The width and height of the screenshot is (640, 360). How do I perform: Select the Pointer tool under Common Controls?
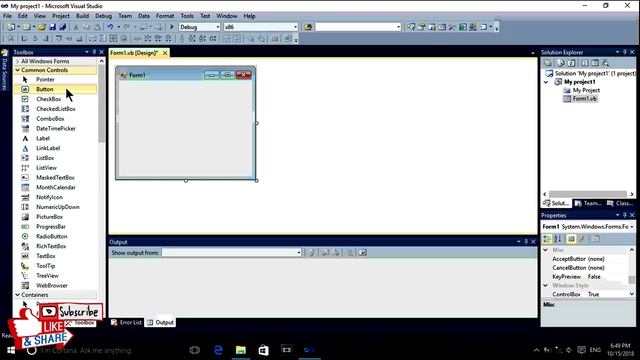(56, 79)
